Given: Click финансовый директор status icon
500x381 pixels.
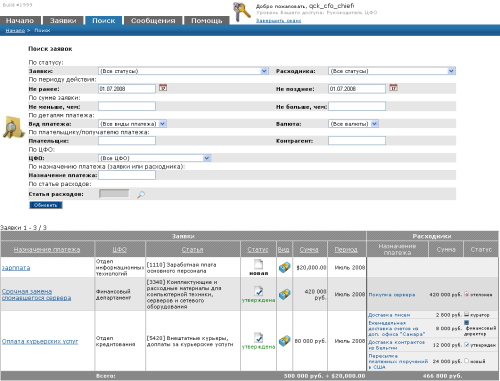Looking at the screenshot, I should [x=466, y=322].
